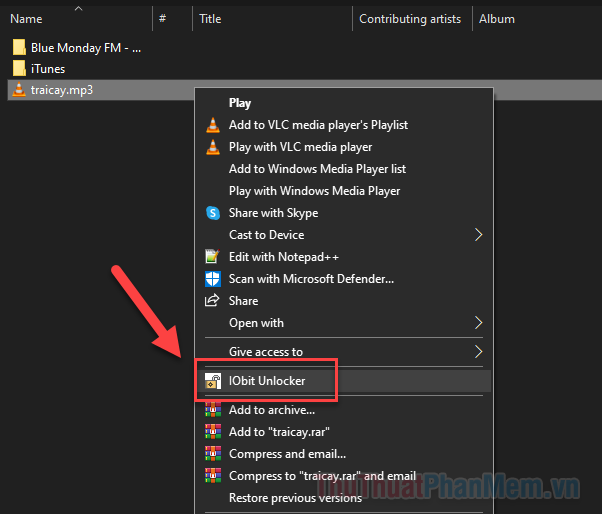Expand the Give access to submenu arrow
This screenshot has height=514, width=602.
click(x=478, y=352)
